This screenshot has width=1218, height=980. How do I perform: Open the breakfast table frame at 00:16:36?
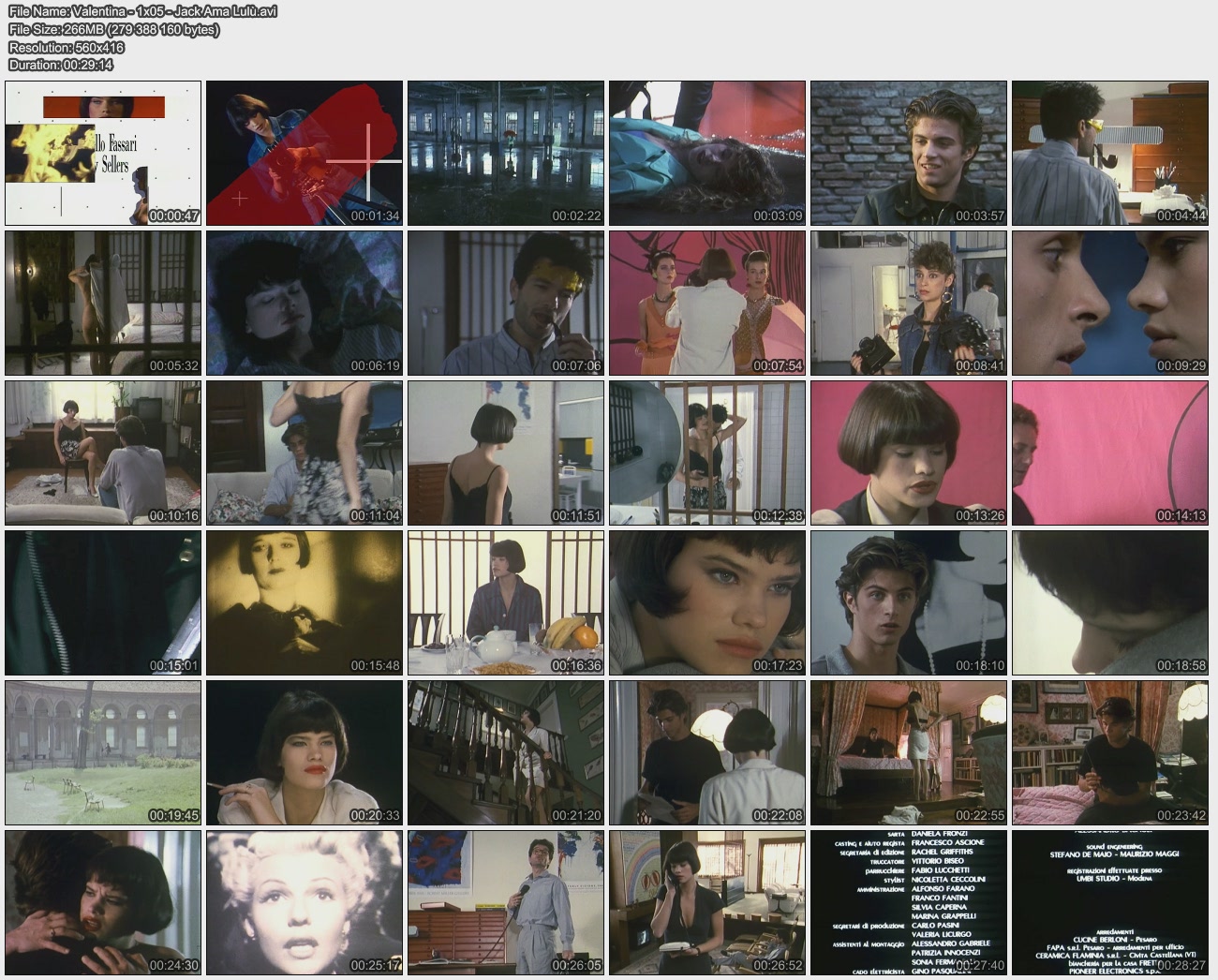point(506,602)
